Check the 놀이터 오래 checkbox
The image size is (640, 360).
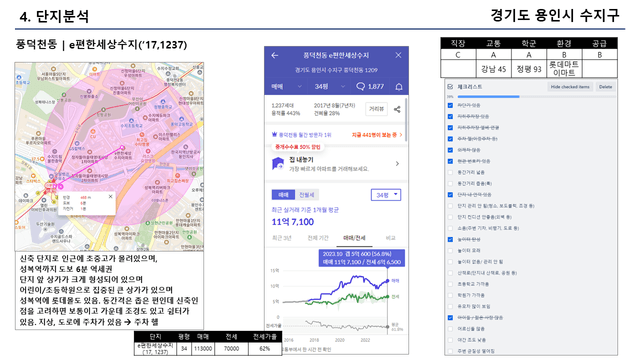[x=450, y=251]
